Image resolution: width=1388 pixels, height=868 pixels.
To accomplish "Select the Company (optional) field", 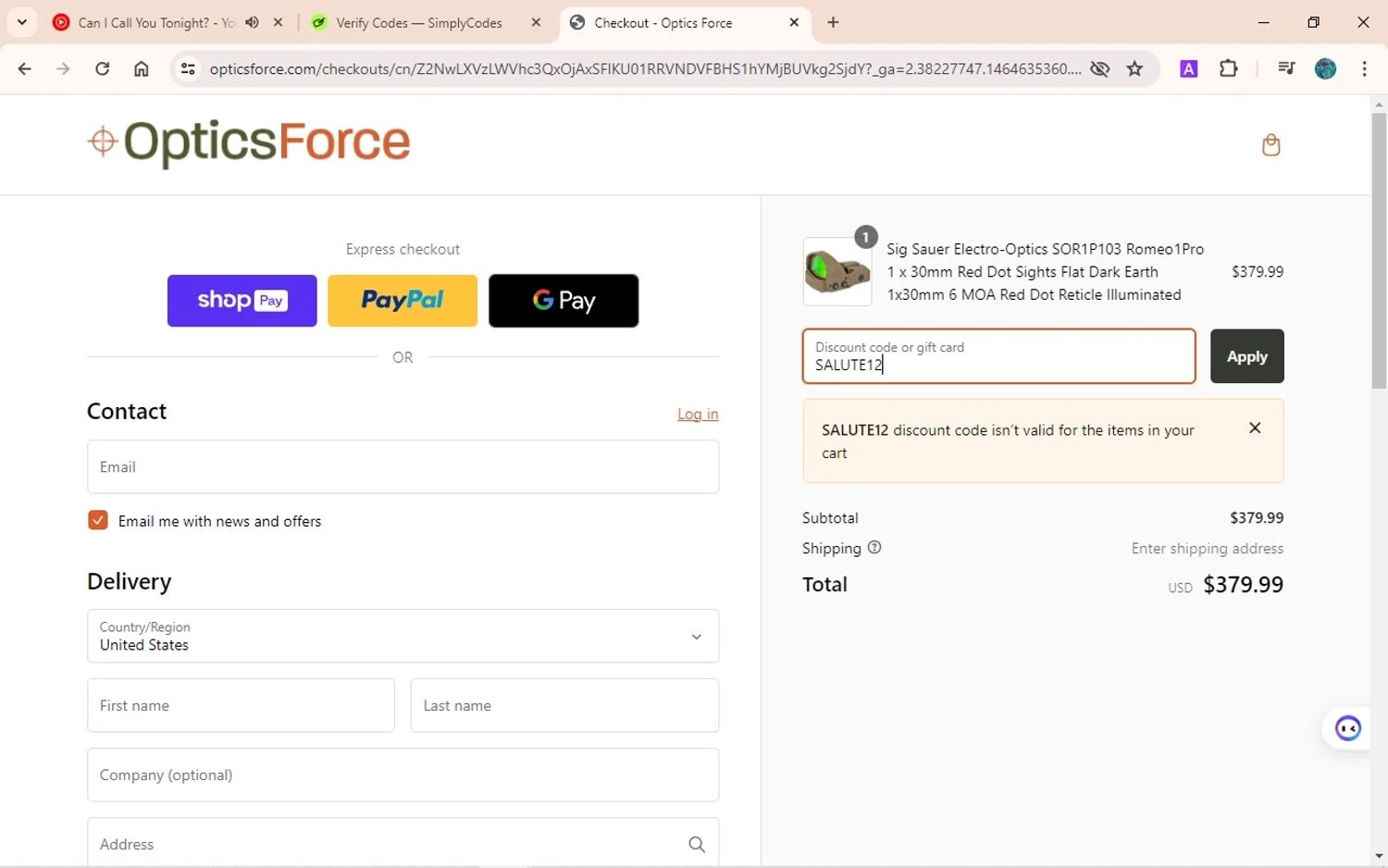I will coord(403,775).
